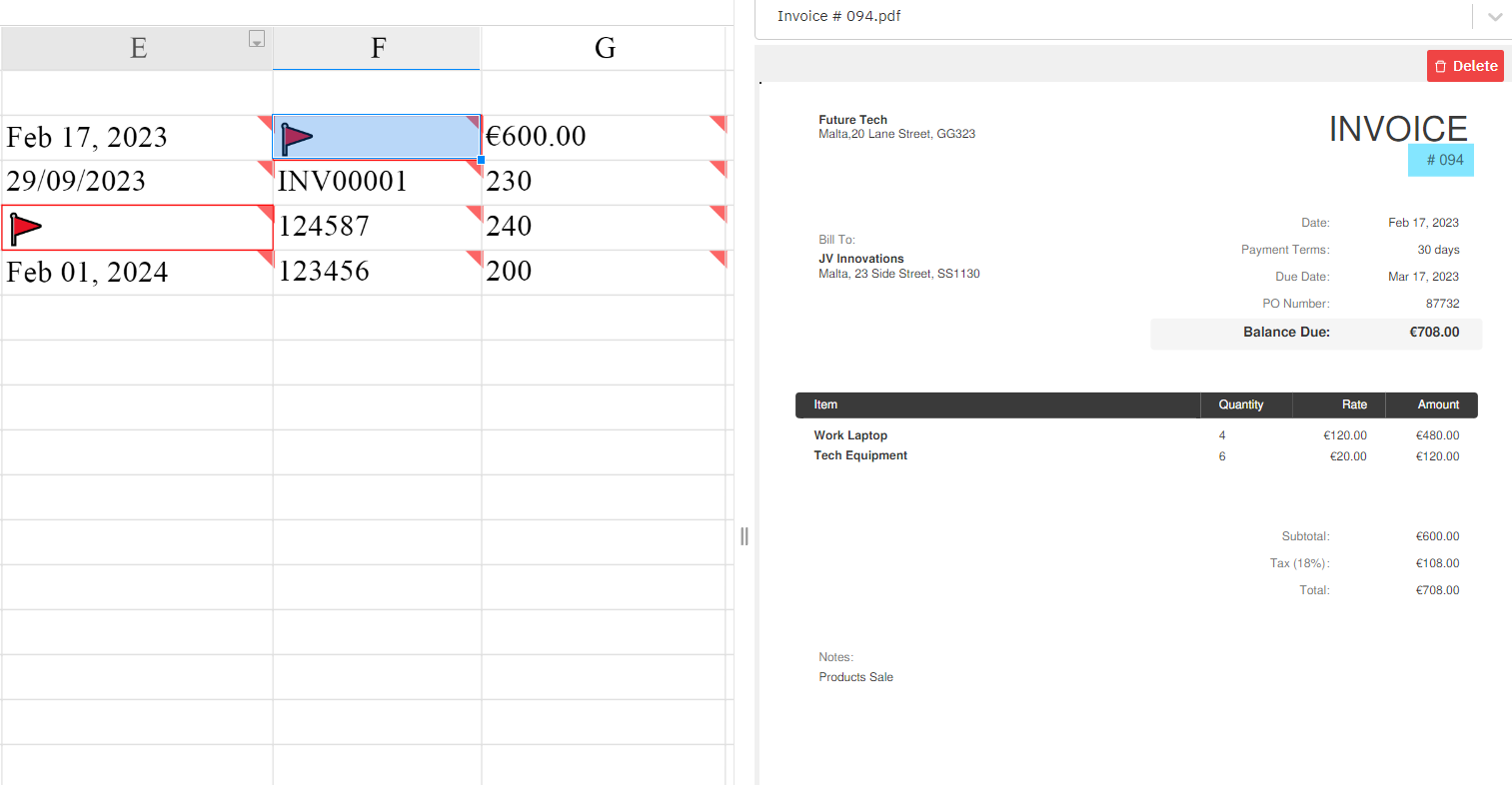
Task: Click the Work Laptop item row
Action: 1136,435
